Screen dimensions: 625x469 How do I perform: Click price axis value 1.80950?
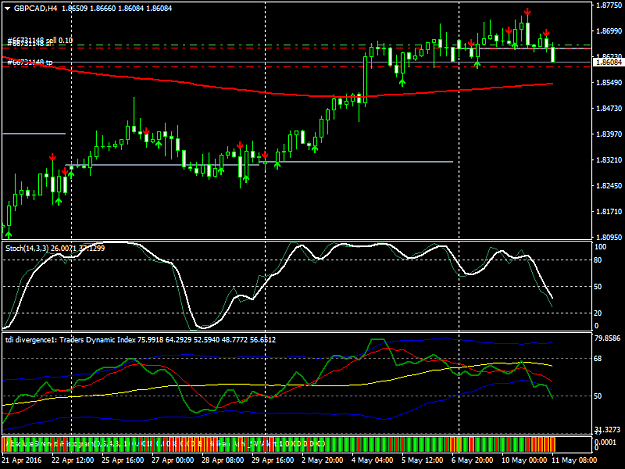609,237
